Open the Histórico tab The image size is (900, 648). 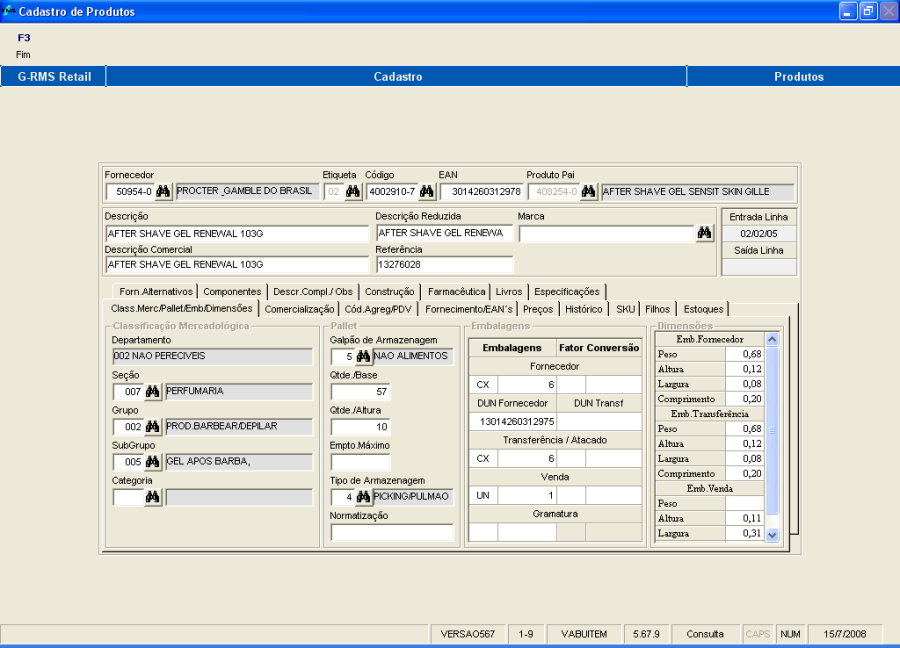pyautogui.click(x=584, y=309)
